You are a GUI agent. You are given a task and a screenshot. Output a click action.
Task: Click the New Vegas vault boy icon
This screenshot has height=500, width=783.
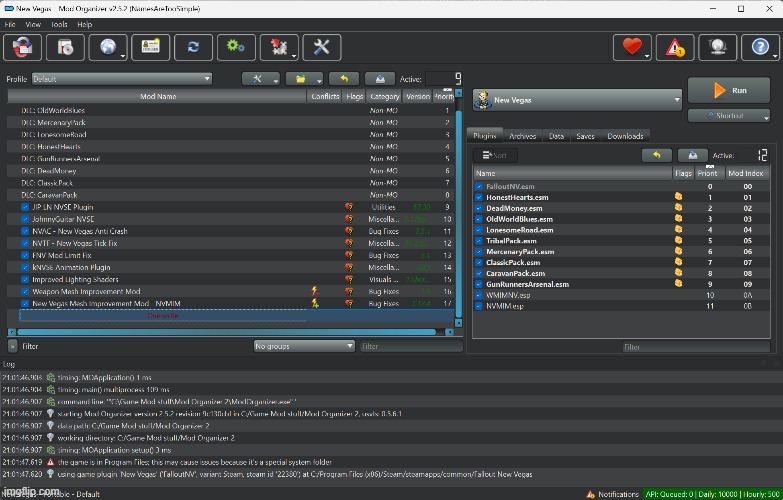pos(483,99)
